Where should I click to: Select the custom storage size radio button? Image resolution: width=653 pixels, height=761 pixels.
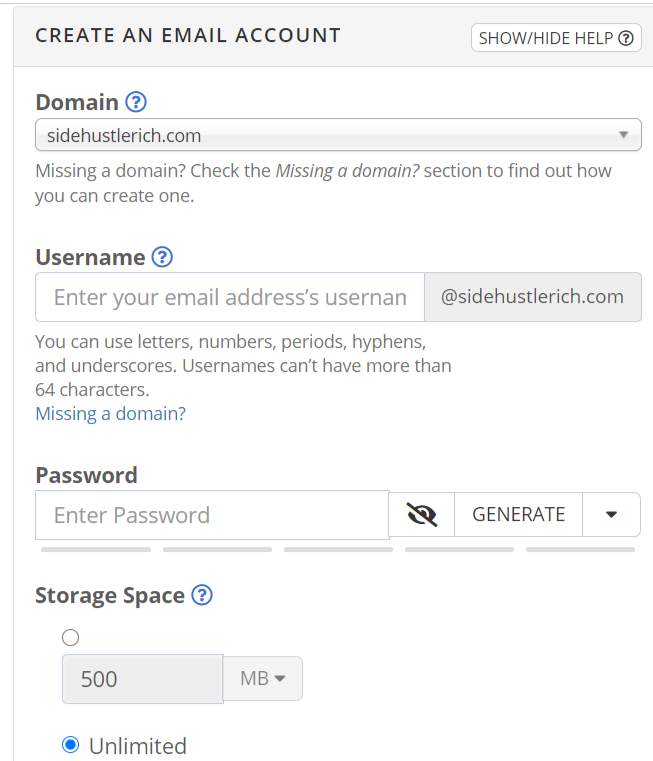(70, 637)
